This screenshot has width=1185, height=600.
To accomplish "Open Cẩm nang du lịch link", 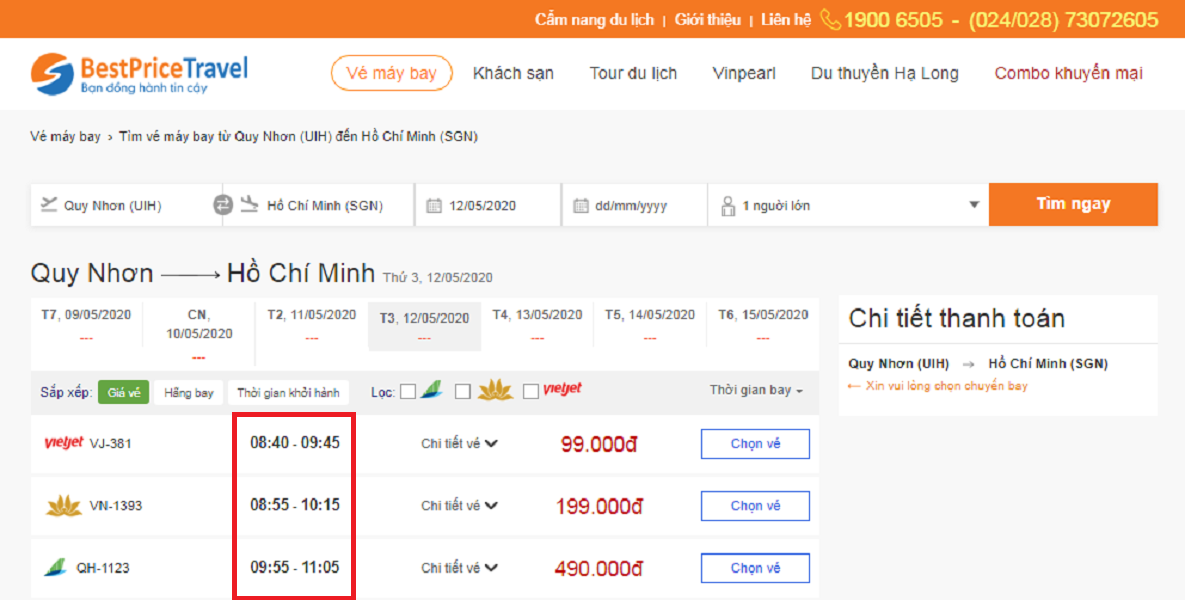I will (x=595, y=20).
